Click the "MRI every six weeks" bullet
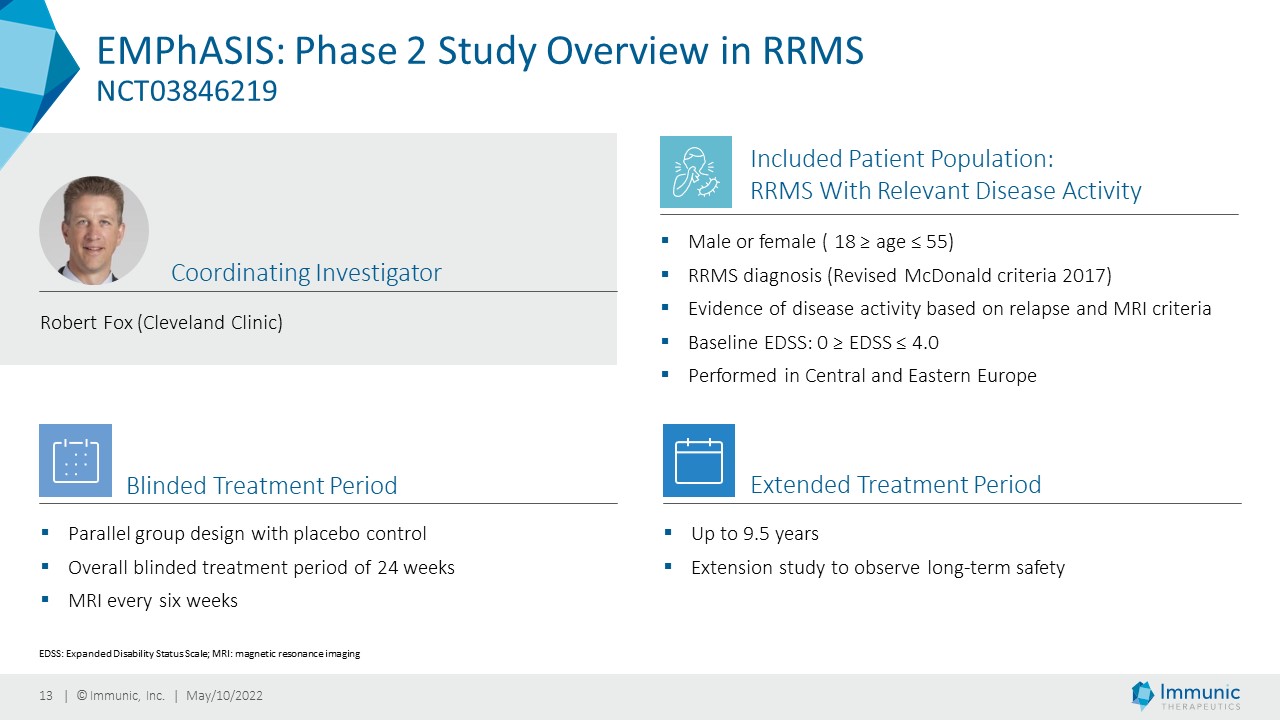 140,601
